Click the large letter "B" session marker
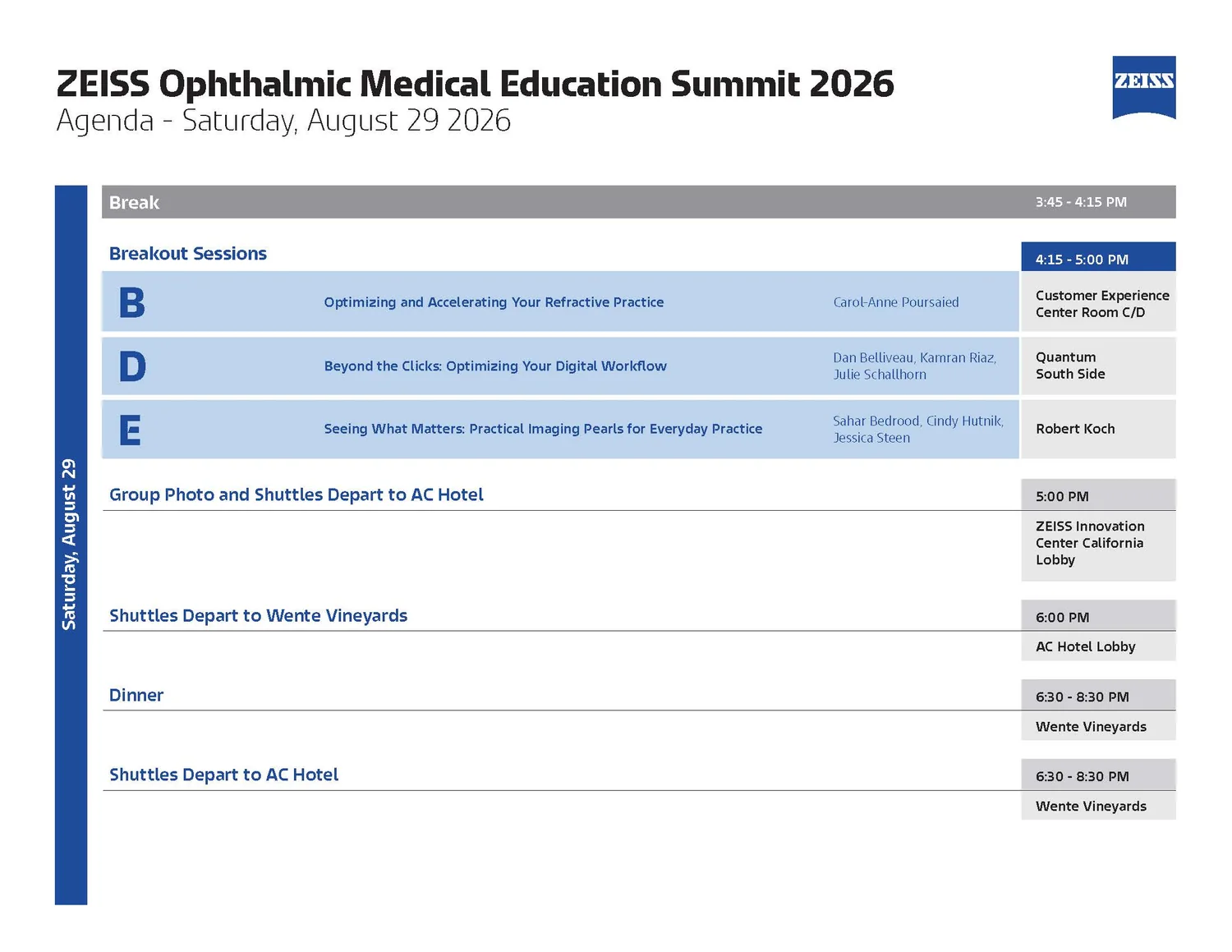The width and height of the screenshot is (1232, 952). [131, 302]
